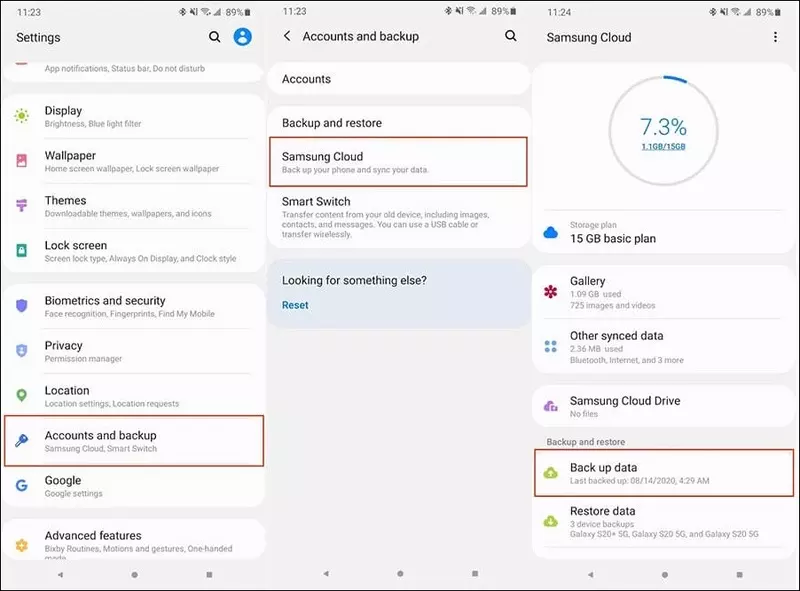Open Smart Switch

398,217
